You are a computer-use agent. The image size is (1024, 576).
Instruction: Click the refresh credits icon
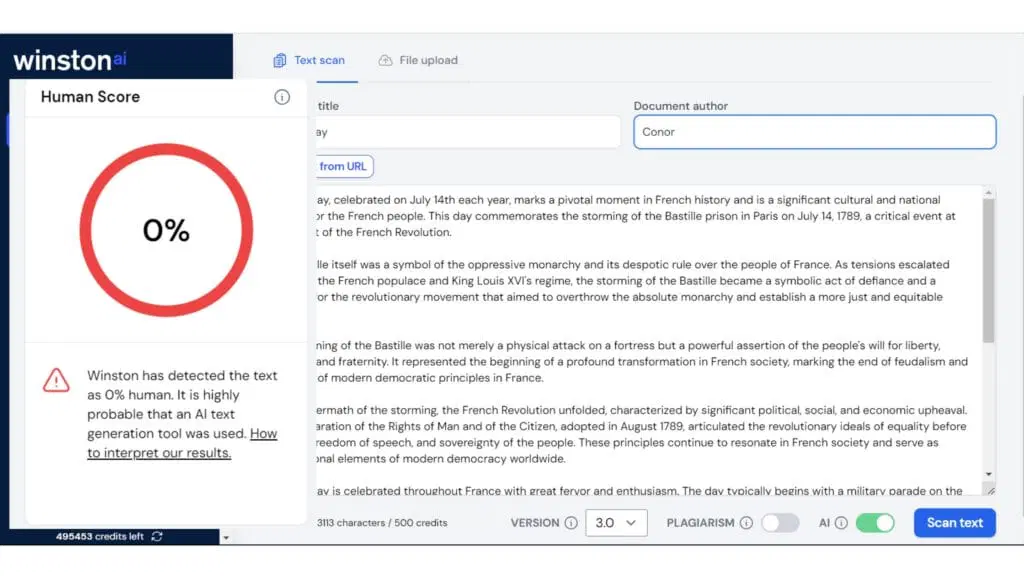157,536
